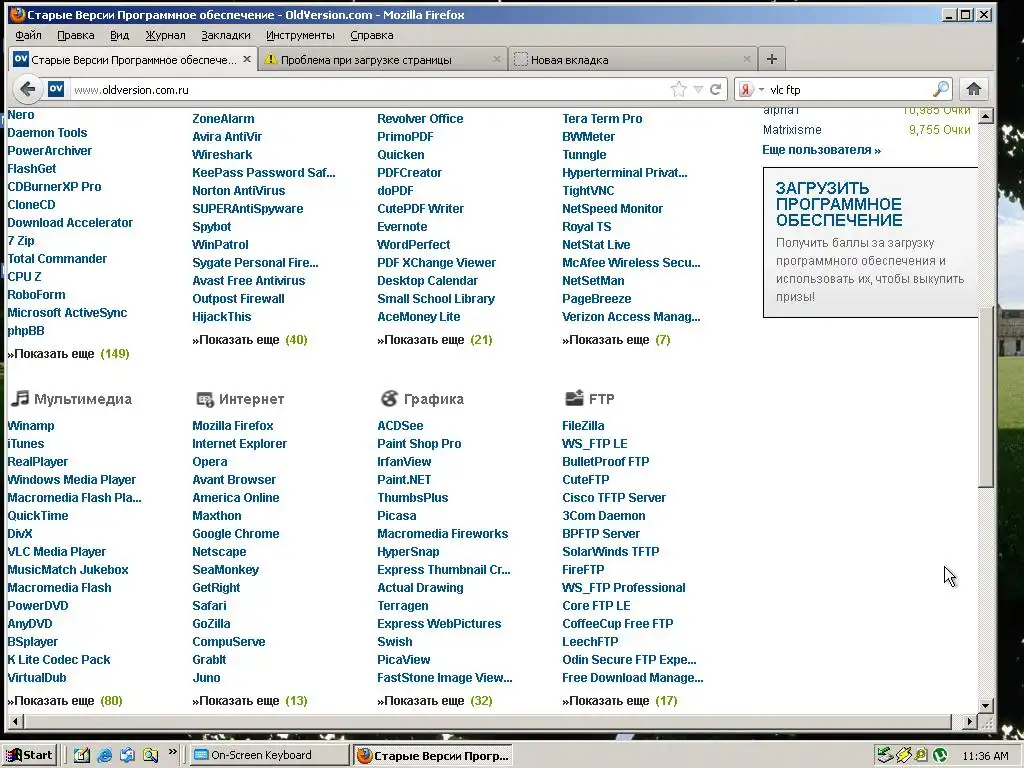The image size is (1024, 768).
Task: Close the Новая вкладка tab
Action: 746,59
